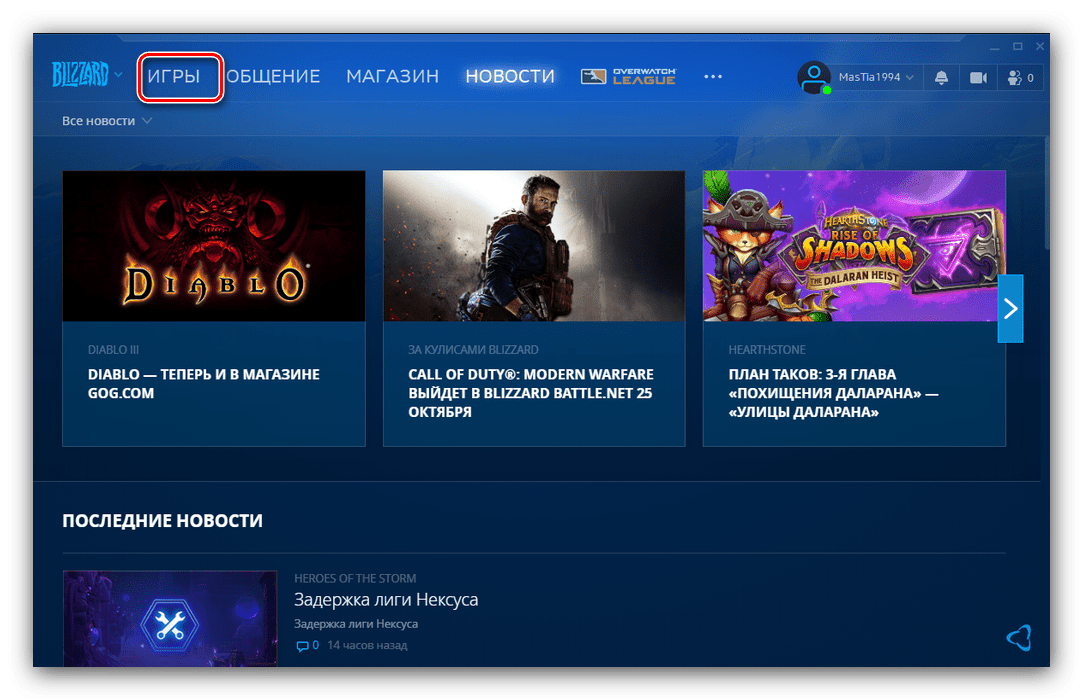Open the МАГАЗИН tab
The image size is (1083, 700).
point(392,76)
